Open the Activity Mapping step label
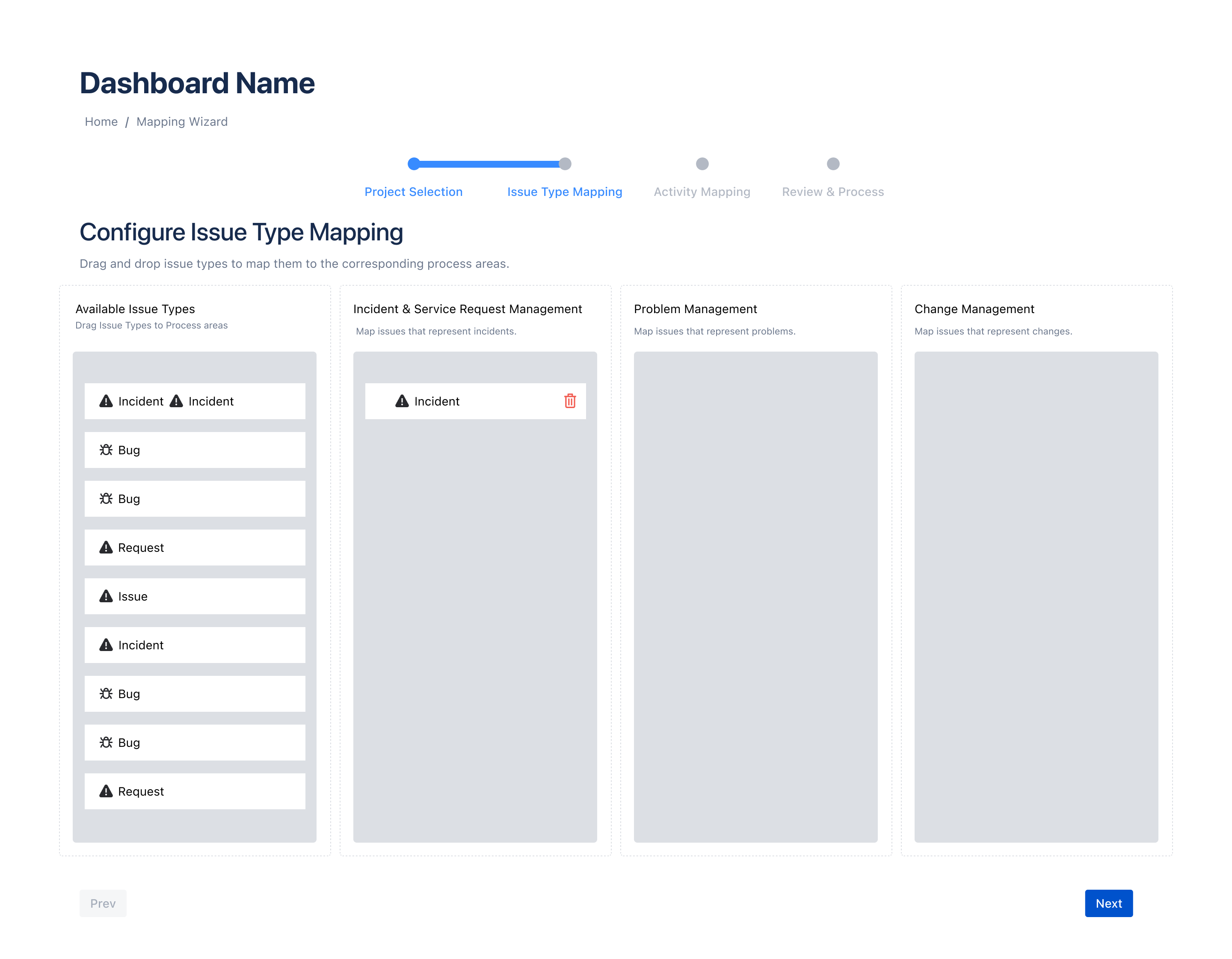The width and height of the screenshot is (1232, 959). pyautogui.click(x=702, y=192)
